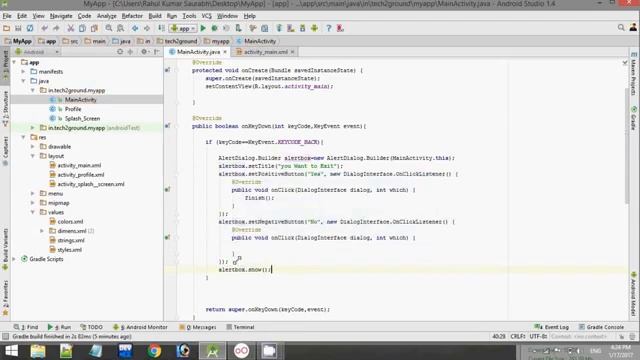640x360 pixels.
Task: Click the scroll-from-source target icon in Project panel
Action: [x=120, y=52]
